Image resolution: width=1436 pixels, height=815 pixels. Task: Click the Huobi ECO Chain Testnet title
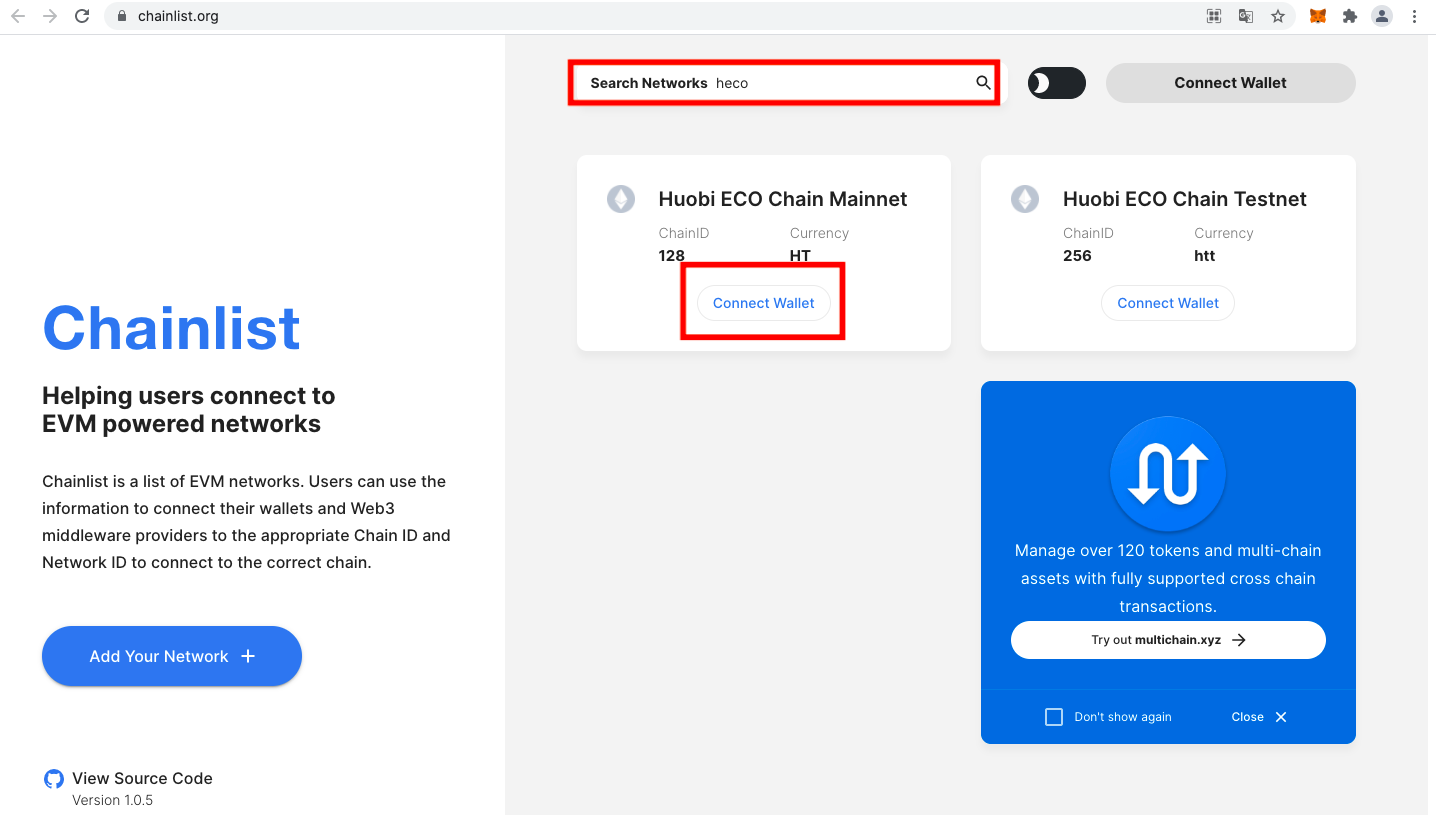(1185, 199)
